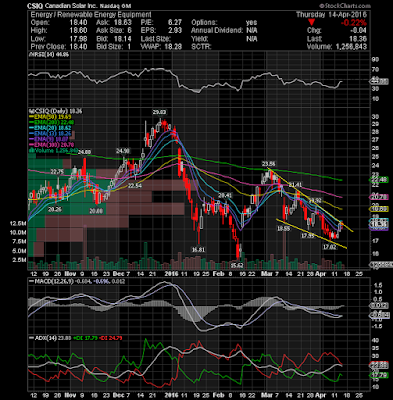Click the 16.81 low annotation

point(198,249)
